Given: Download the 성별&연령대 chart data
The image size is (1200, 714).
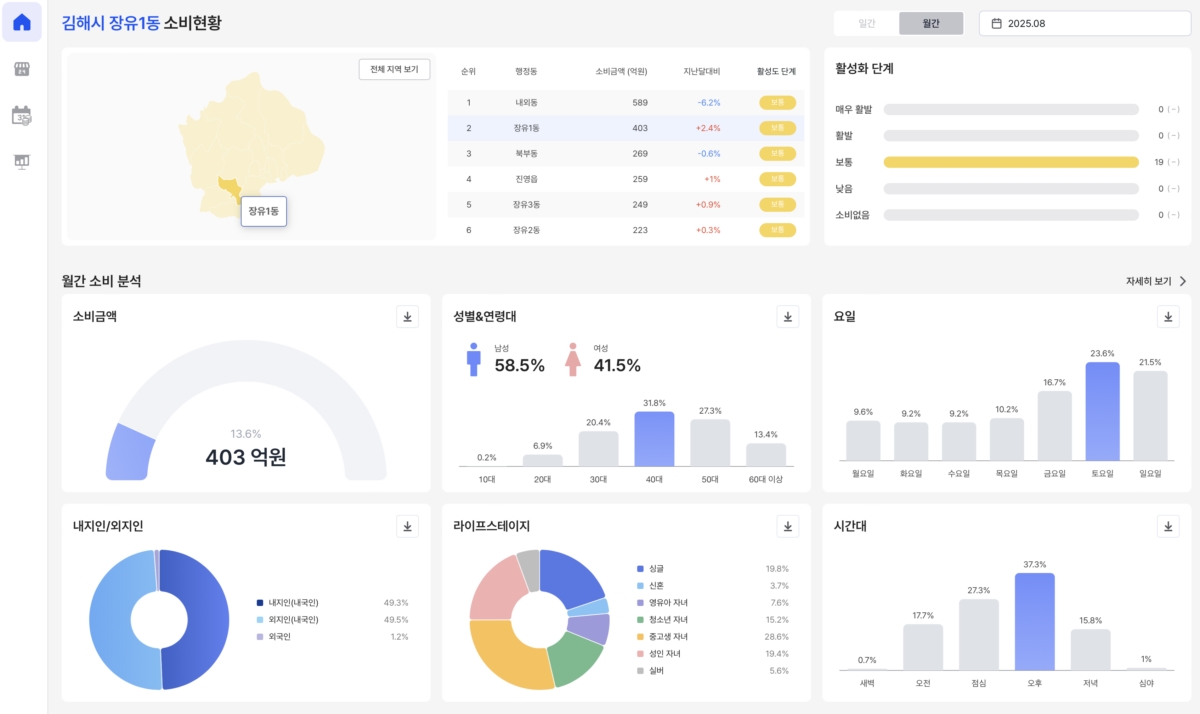Looking at the screenshot, I should 787,317.
